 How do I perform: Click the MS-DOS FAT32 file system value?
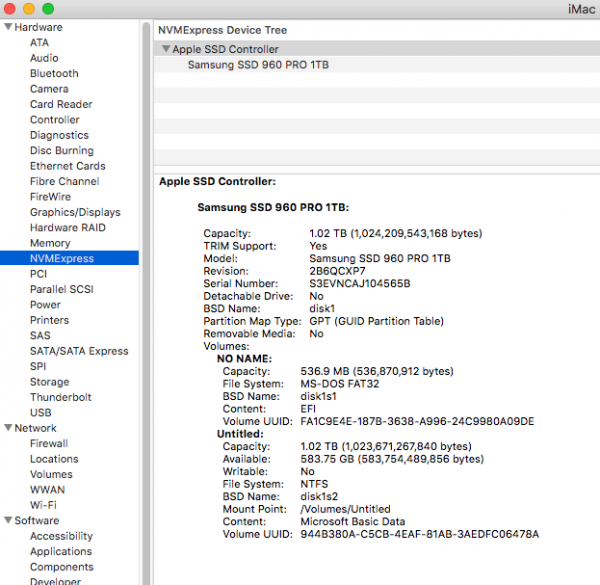[339, 383]
